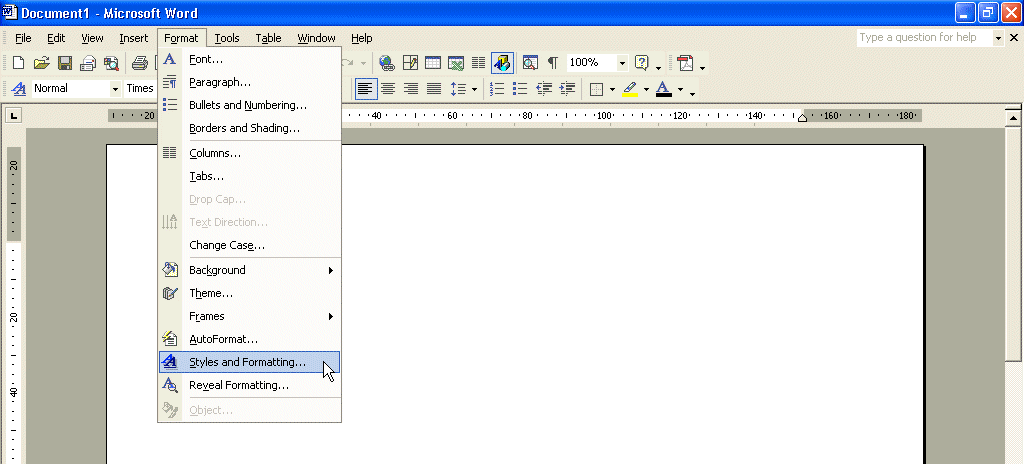The image size is (1024, 464).
Task: Toggle the Bullets list button
Action: point(520,88)
